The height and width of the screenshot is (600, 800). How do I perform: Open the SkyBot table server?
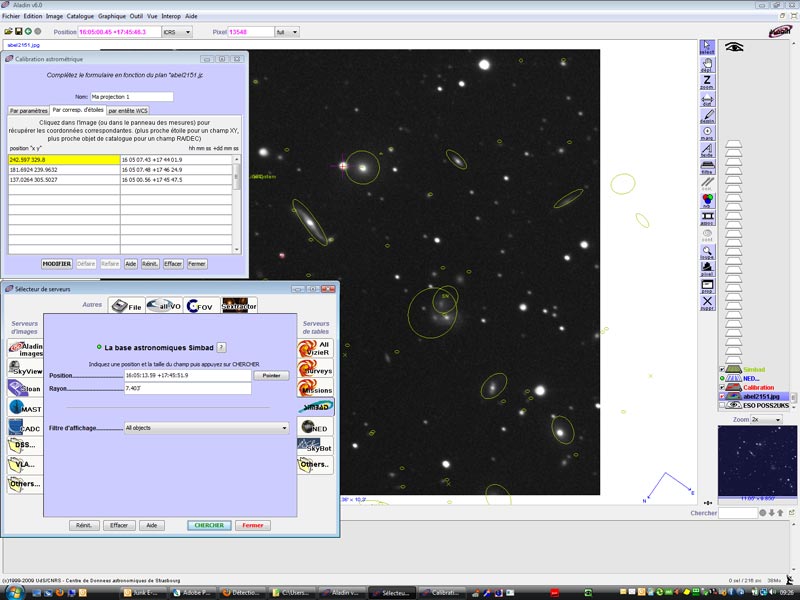click(x=315, y=446)
